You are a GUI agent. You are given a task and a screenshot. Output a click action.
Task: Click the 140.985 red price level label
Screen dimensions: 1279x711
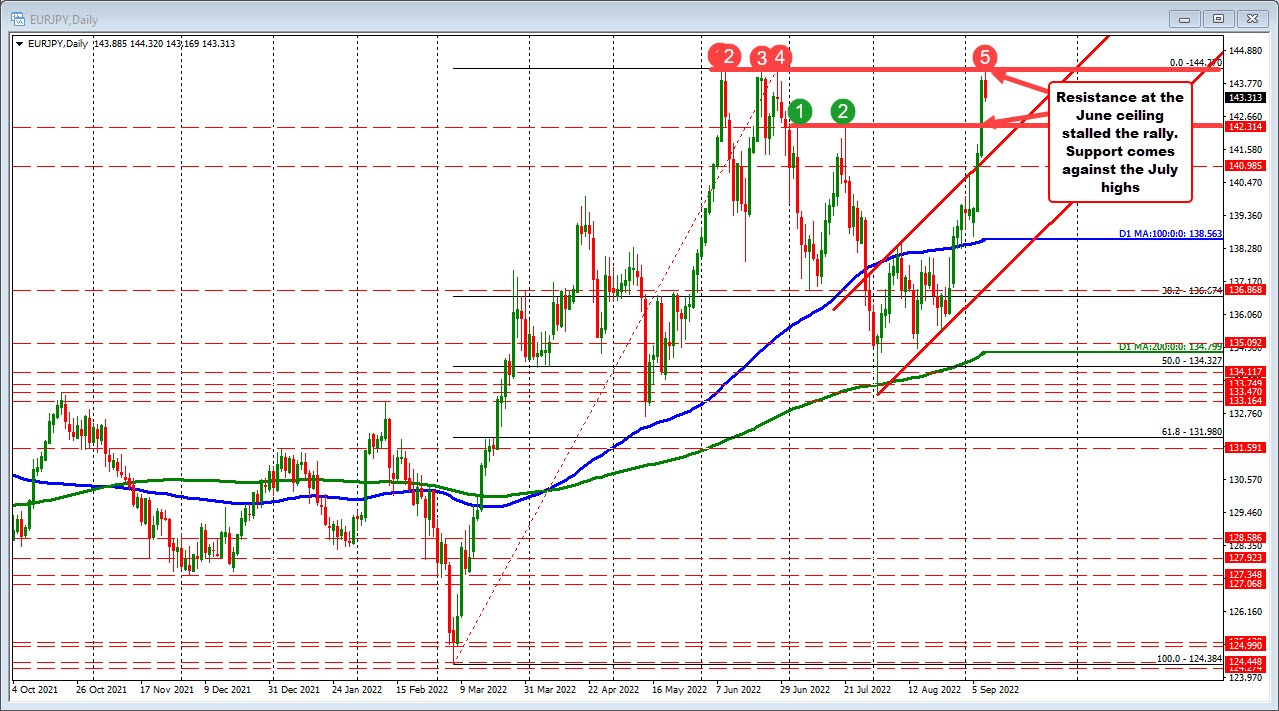click(x=1246, y=166)
